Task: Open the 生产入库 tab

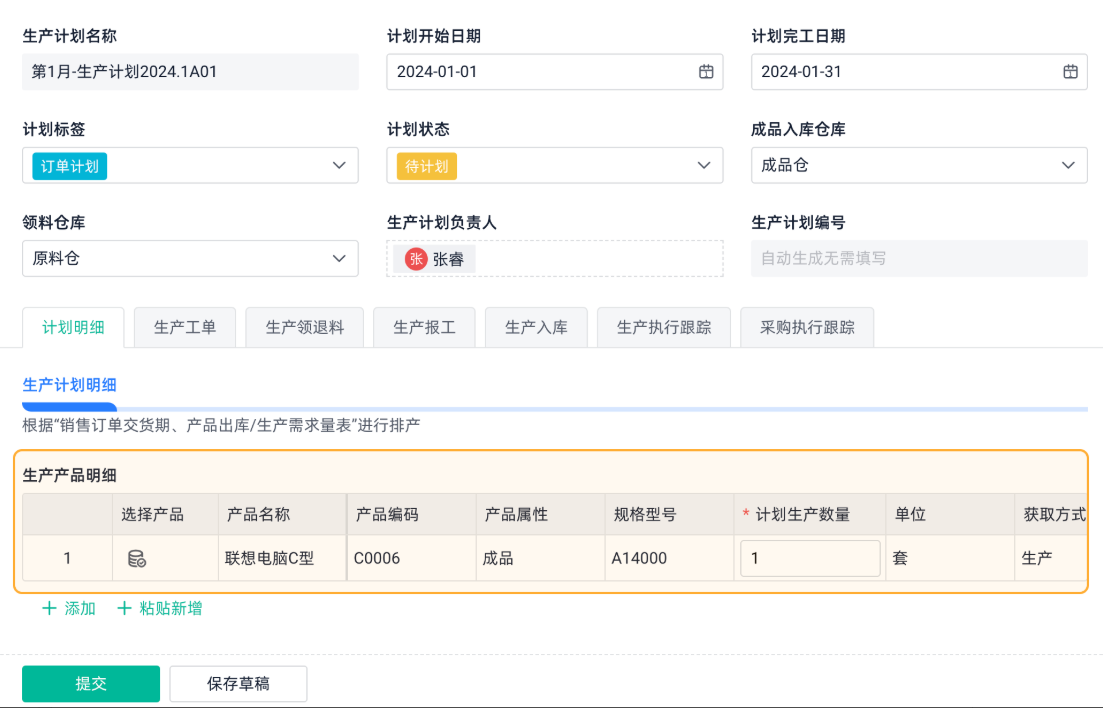Action: (537, 327)
